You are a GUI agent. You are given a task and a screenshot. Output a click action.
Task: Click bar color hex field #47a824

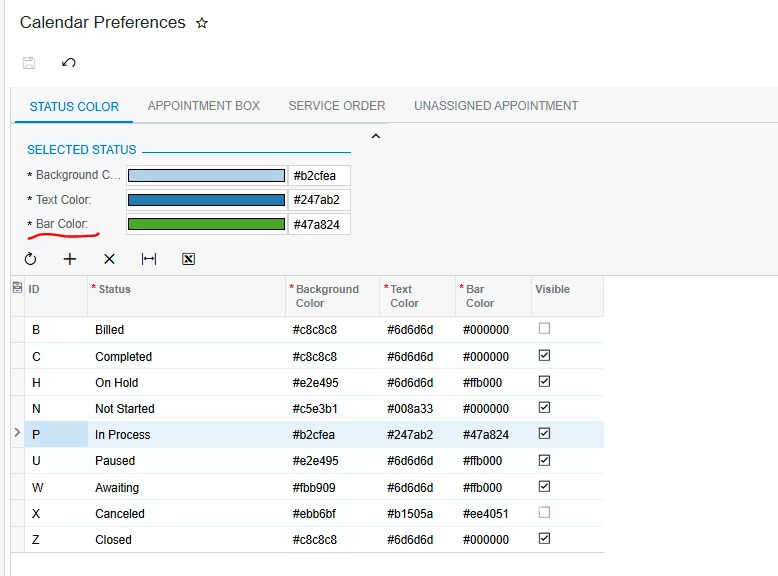point(320,224)
